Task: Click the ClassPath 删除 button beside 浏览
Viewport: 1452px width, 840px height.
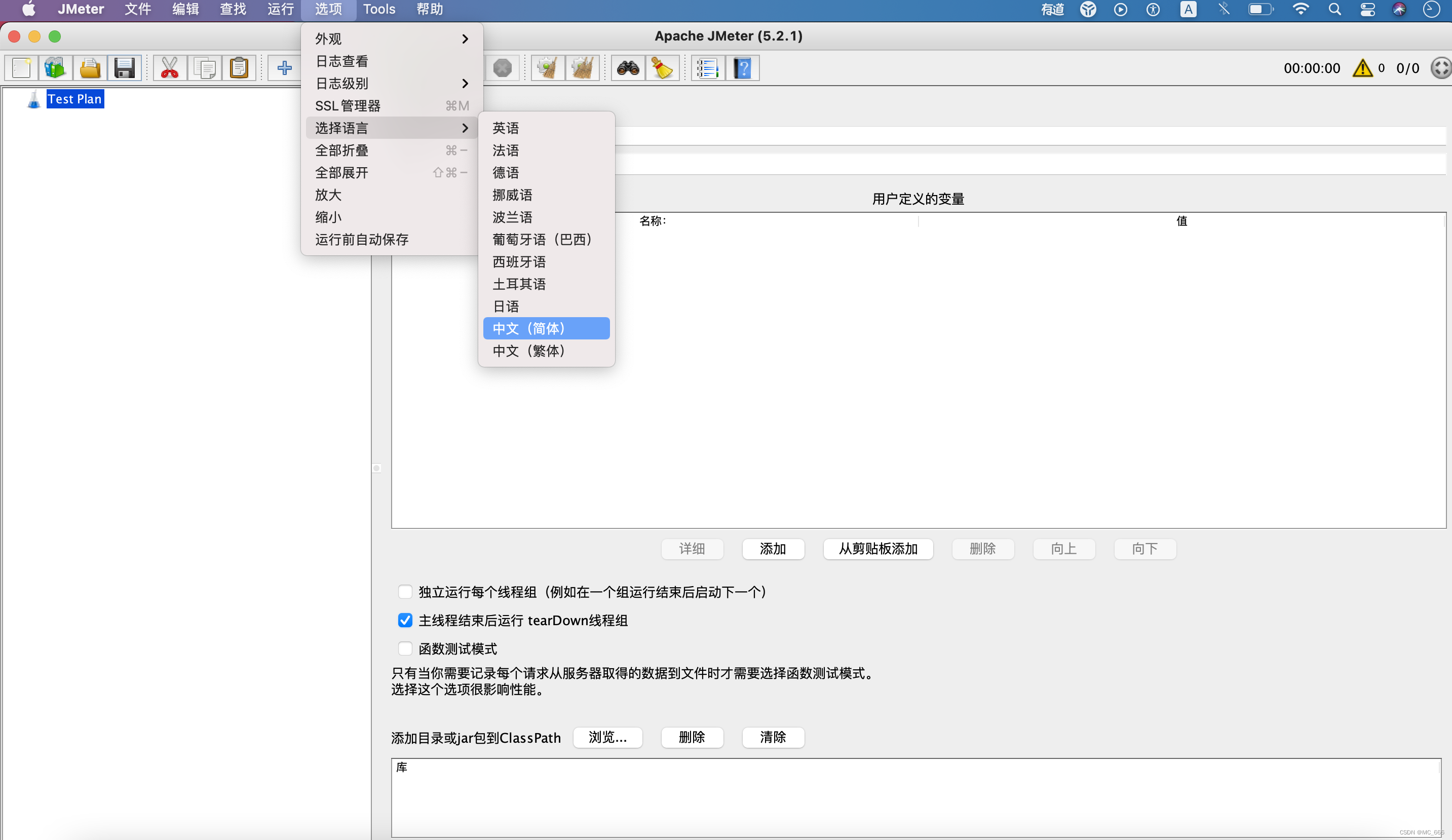Action: [692, 737]
